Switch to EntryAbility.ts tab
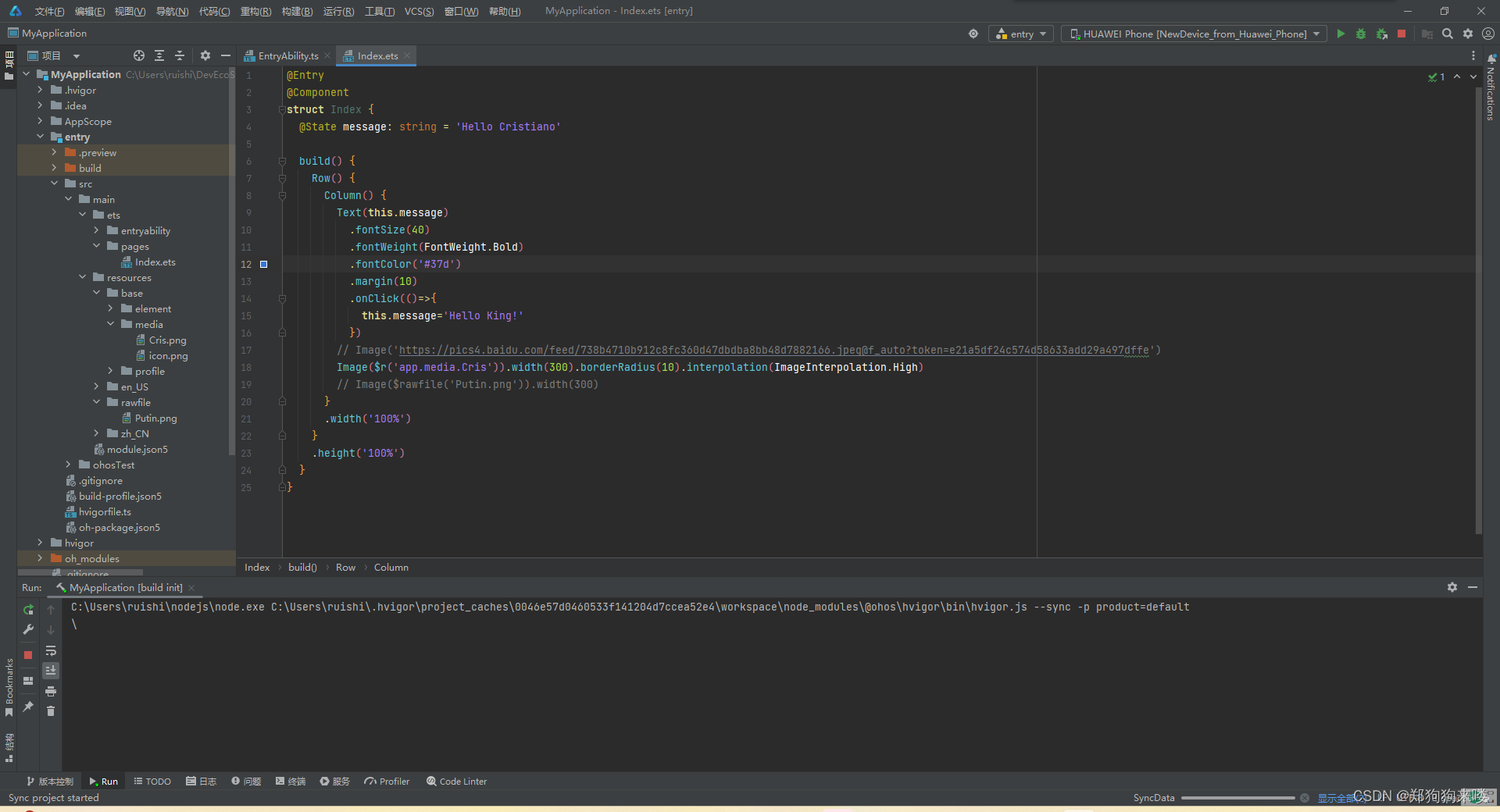The height and width of the screenshot is (812, 1500). 288,55
